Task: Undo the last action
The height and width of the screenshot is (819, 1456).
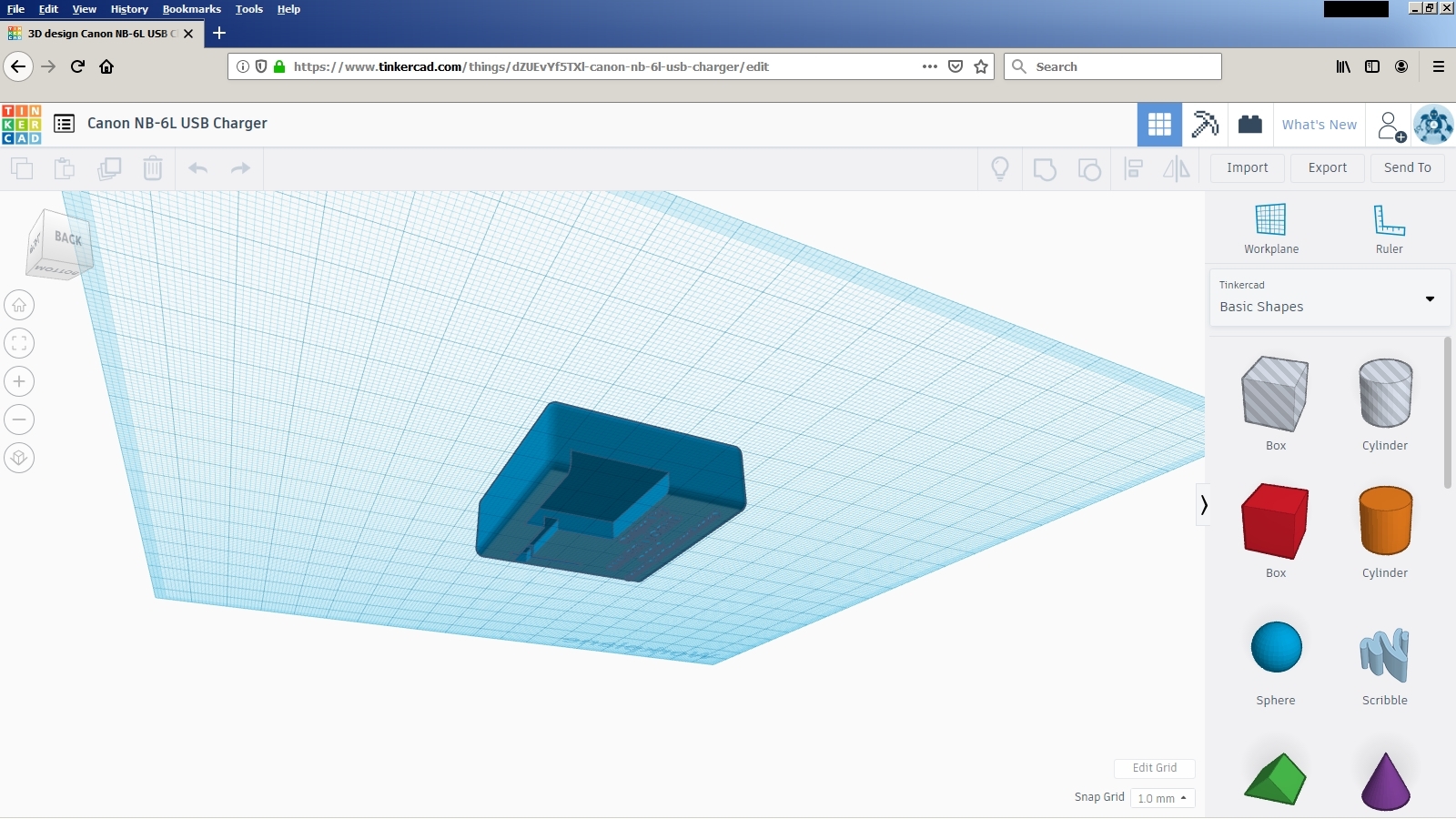Action: tap(198, 168)
